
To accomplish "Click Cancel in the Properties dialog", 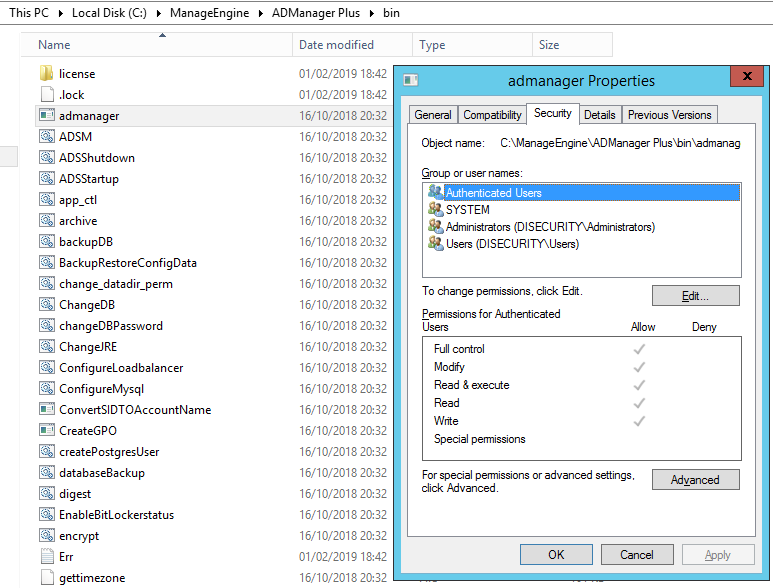I will click(637, 554).
